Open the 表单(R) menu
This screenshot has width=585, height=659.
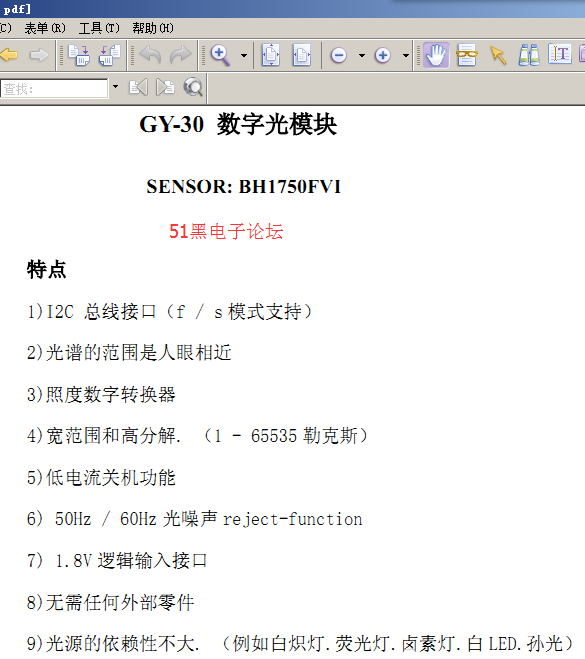coord(45,28)
